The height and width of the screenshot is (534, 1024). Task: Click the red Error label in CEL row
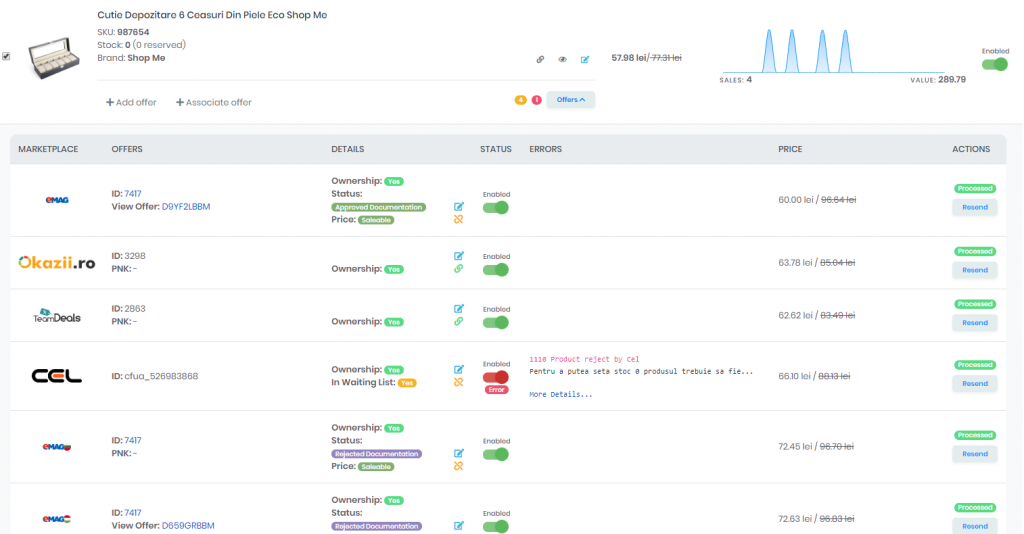[x=496, y=390]
